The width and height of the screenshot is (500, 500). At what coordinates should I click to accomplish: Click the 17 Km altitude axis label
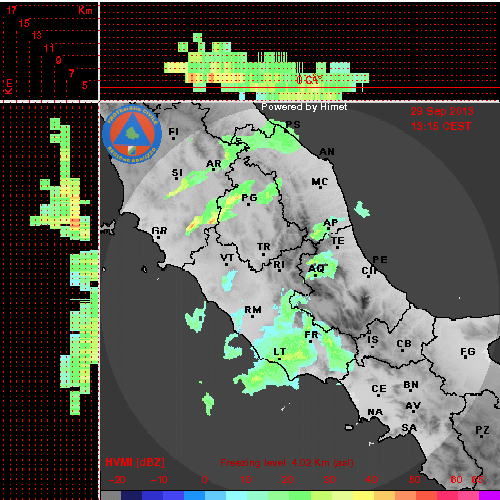tap(12, 10)
